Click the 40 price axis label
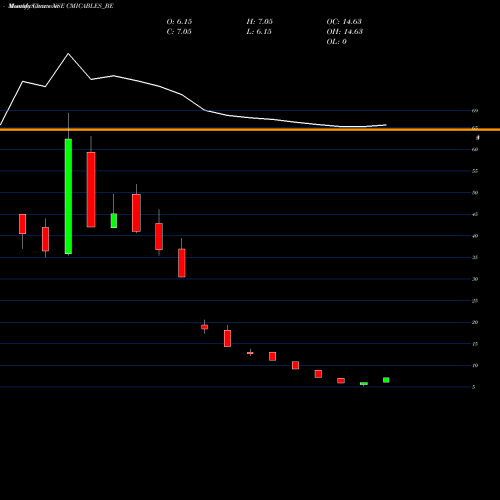Viewport: 500px width, 500px height. tap(475, 236)
